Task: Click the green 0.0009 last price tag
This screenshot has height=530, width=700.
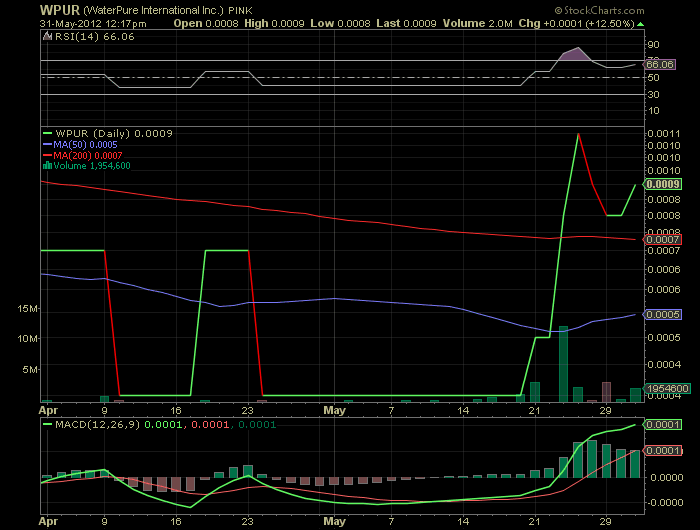Action: (x=662, y=184)
